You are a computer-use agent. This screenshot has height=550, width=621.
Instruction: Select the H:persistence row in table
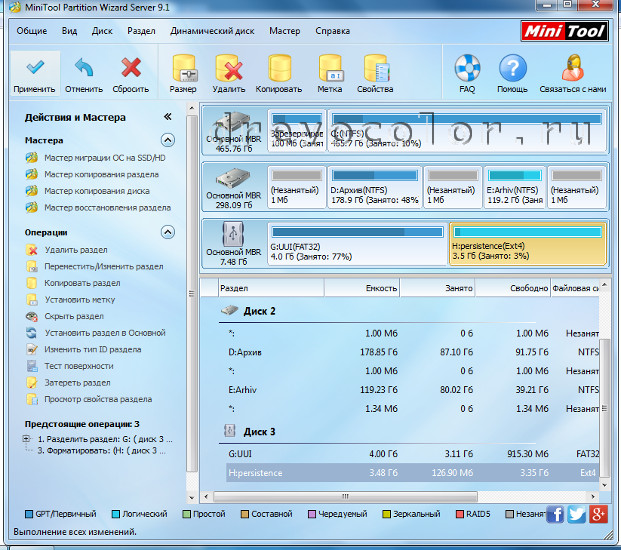point(412,473)
